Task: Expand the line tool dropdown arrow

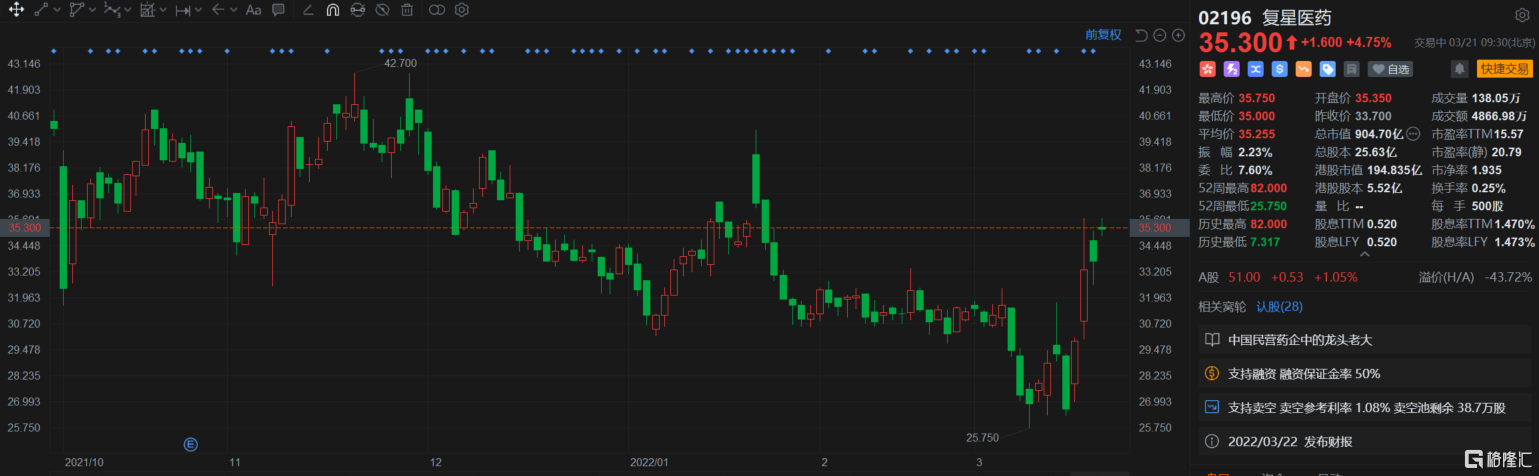Action: 58,10
